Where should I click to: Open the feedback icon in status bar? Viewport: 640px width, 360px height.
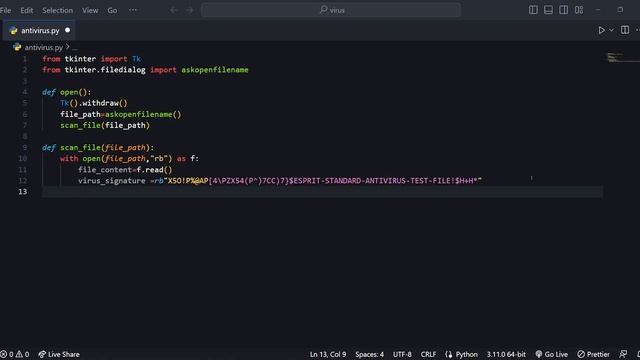[x=623, y=354]
